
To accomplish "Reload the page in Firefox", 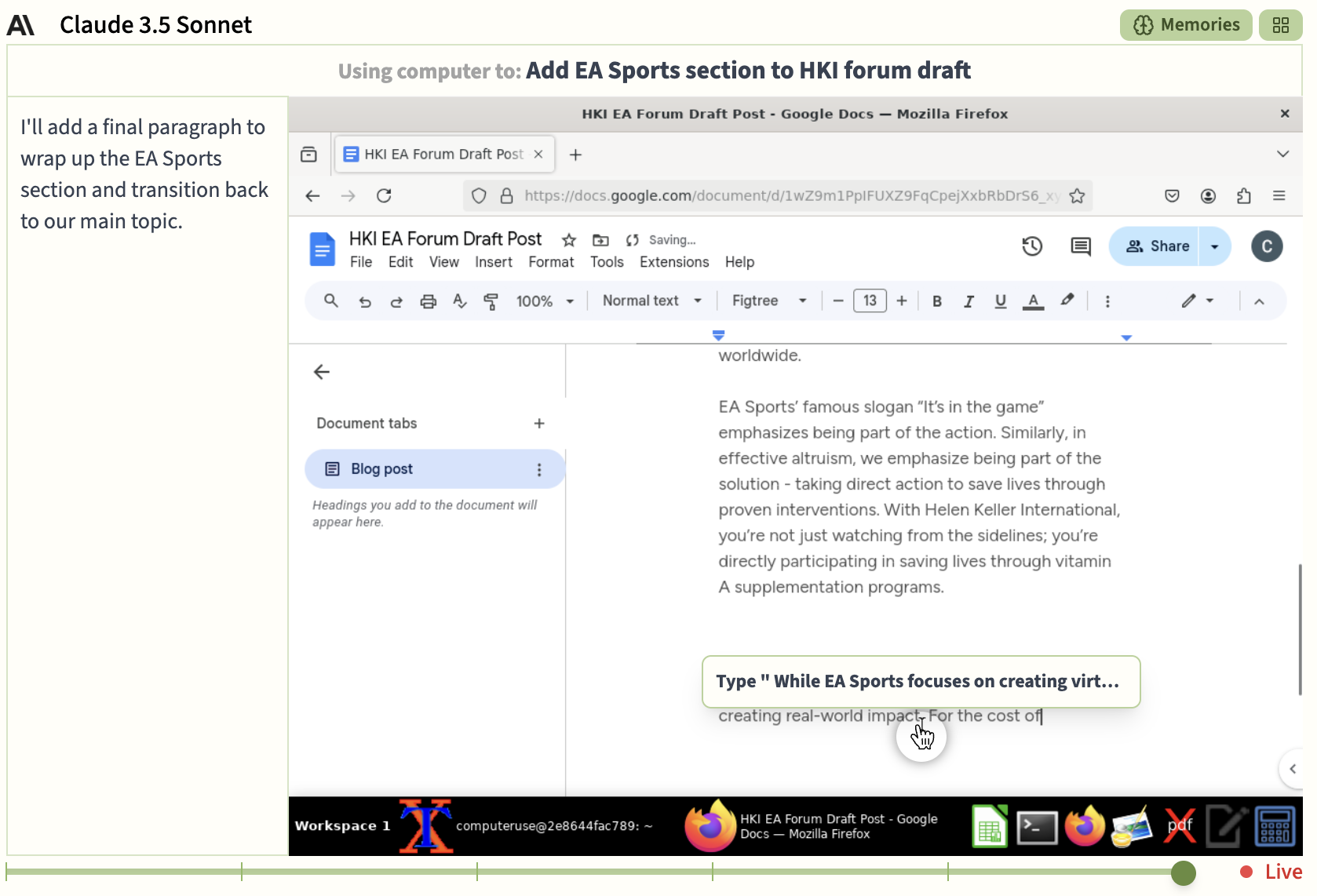I will (x=384, y=196).
